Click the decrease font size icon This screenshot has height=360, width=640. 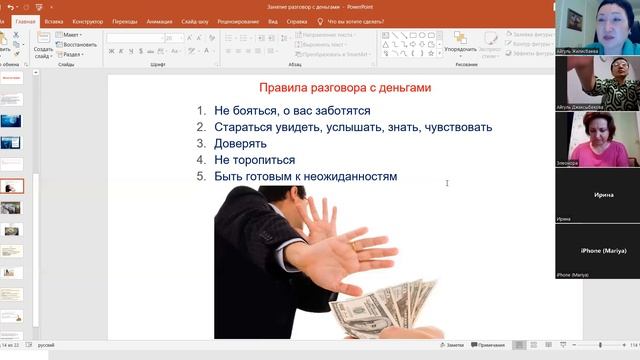coord(199,38)
